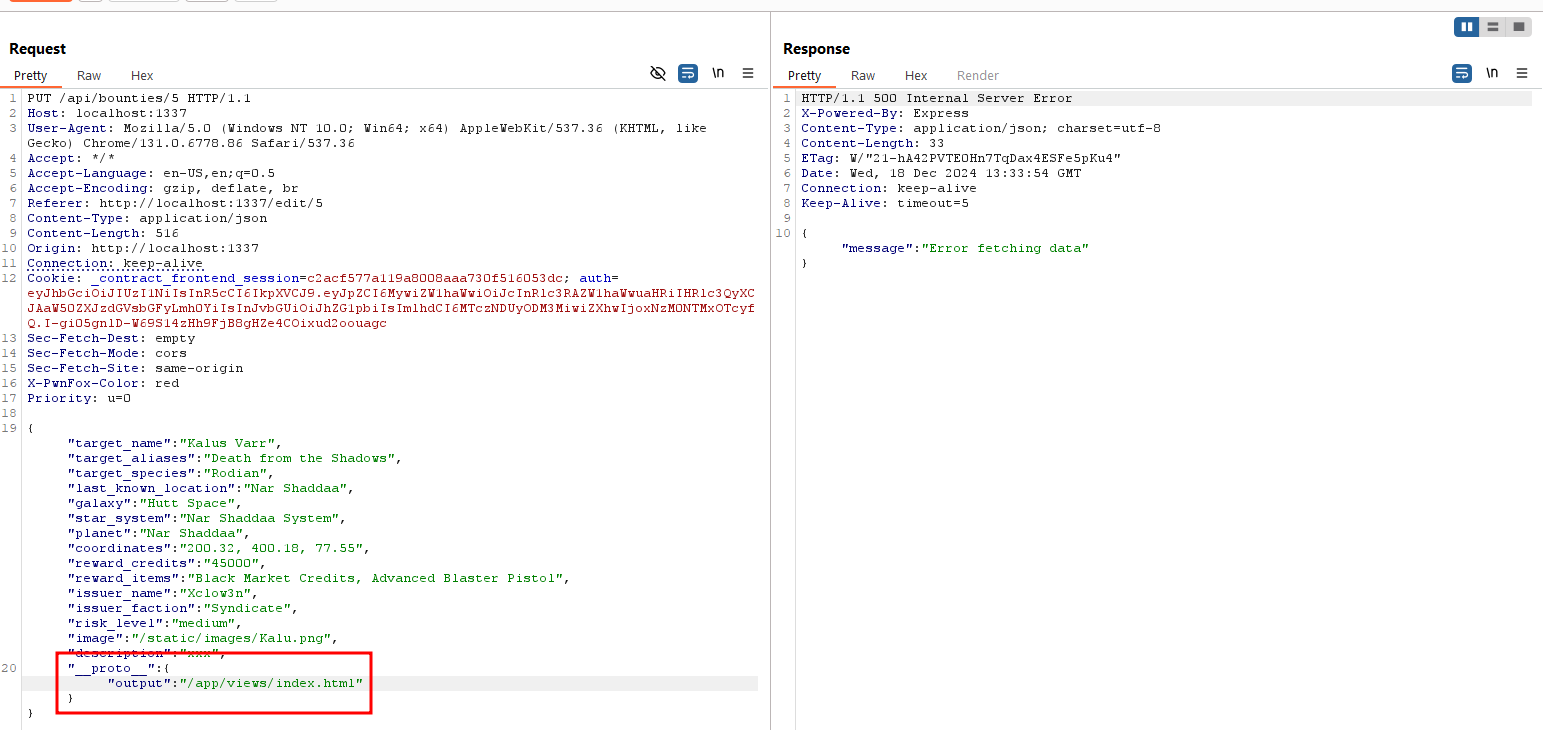Click the request Content-Type: application/json header

click(x=147, y=218)
